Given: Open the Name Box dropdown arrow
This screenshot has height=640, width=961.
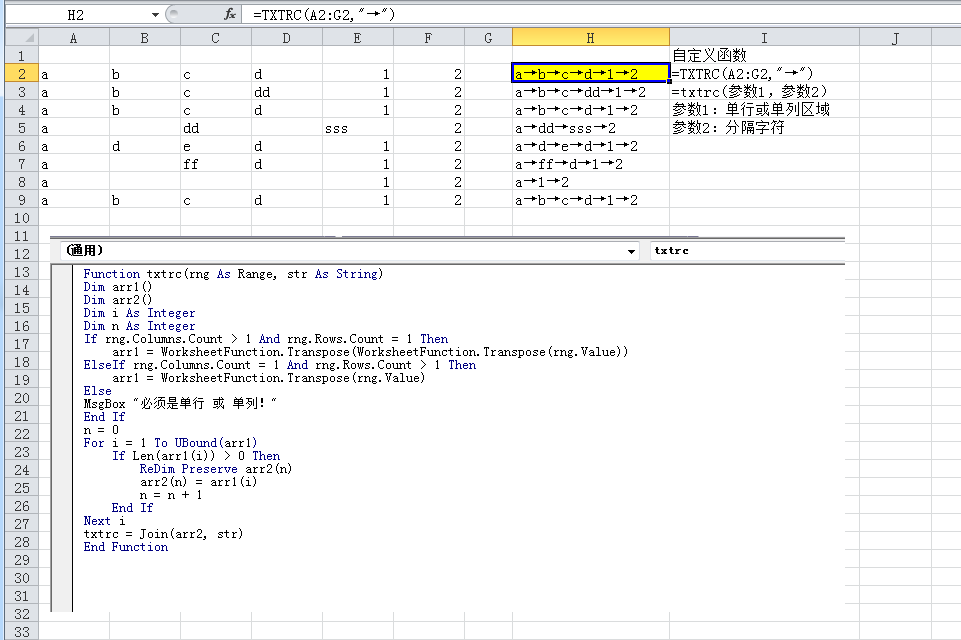Looking at the screenshot, I should coord(155,15).
